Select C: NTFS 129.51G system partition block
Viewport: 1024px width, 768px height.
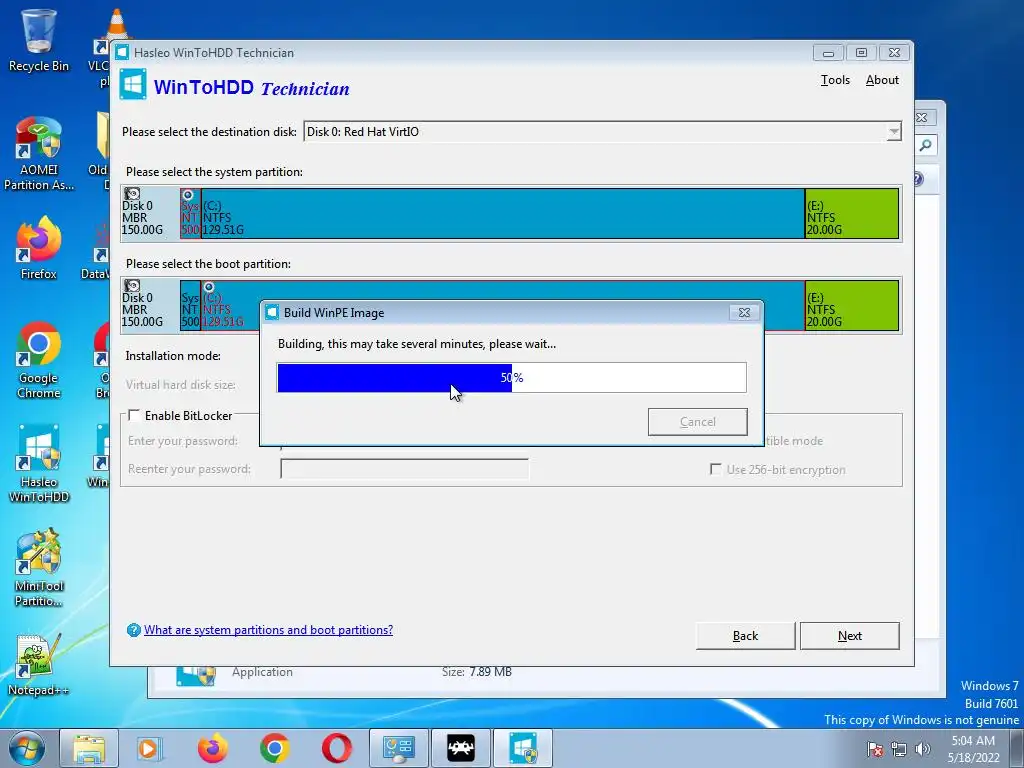coord(503,213)
